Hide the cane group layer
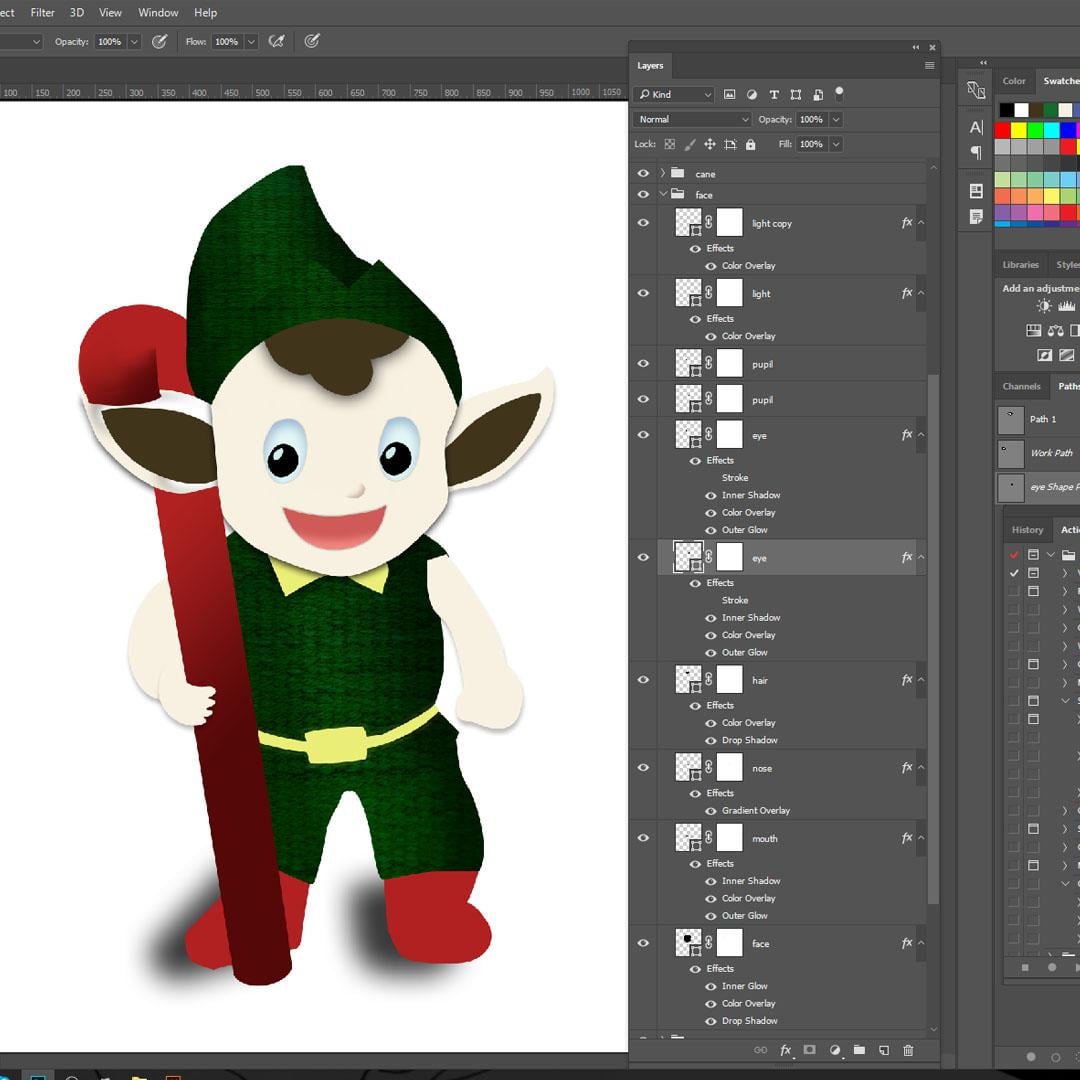Screen dimensions: 1080x1080 [x=643, y=174]
